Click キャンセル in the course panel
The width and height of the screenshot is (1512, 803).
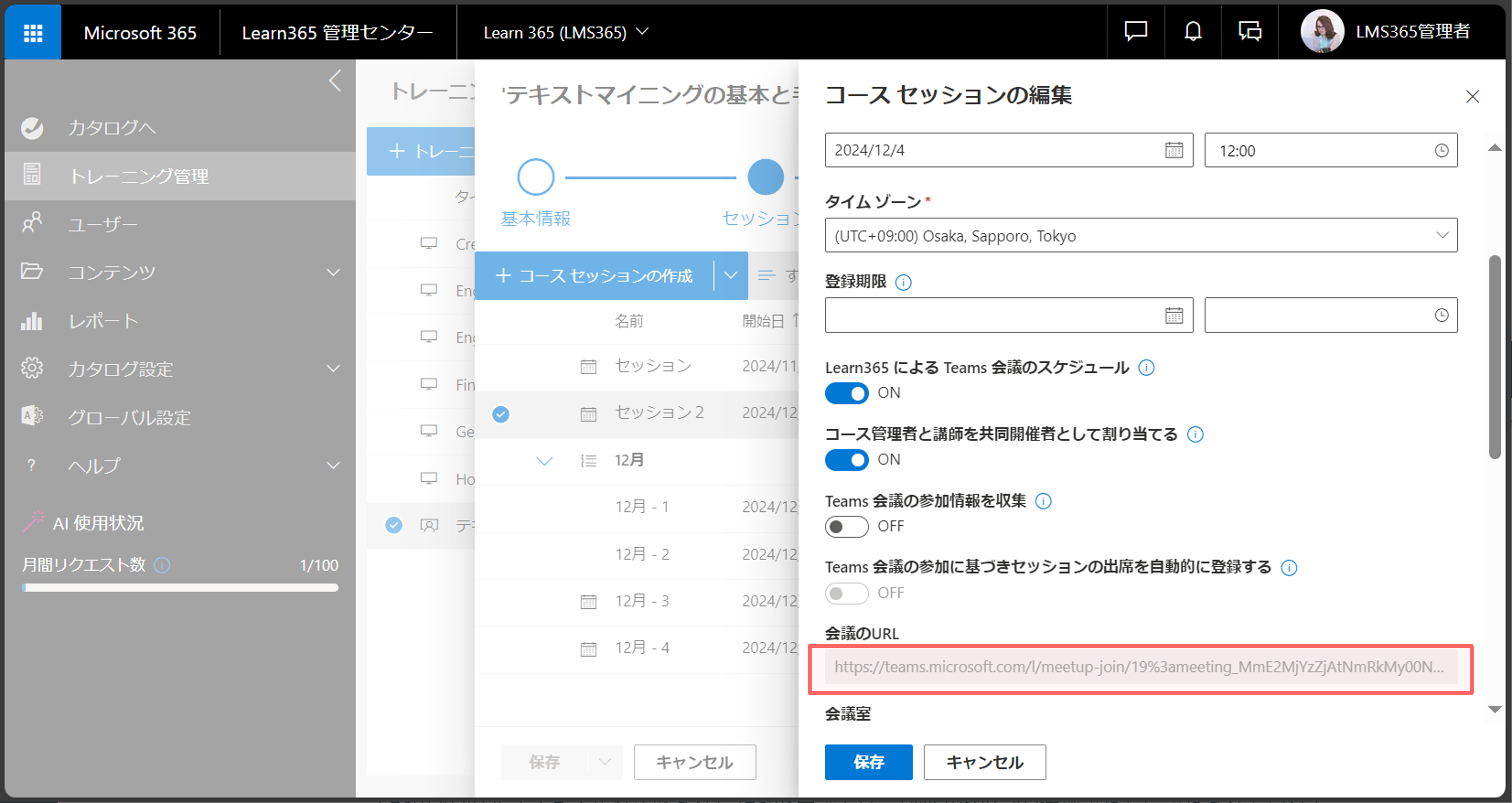click(x=695, y=762)
